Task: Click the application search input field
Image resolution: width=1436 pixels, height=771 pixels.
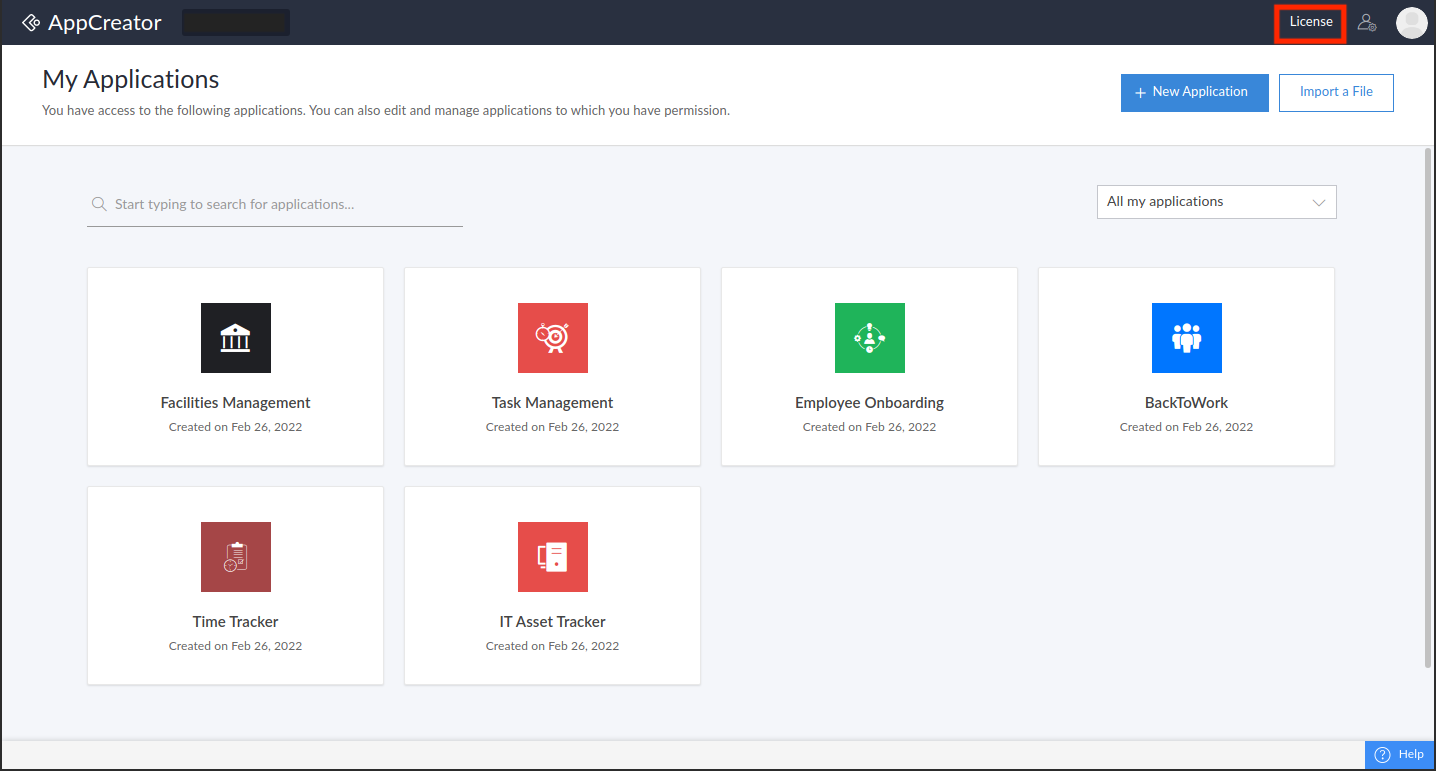Action: [x=275, y=204]
